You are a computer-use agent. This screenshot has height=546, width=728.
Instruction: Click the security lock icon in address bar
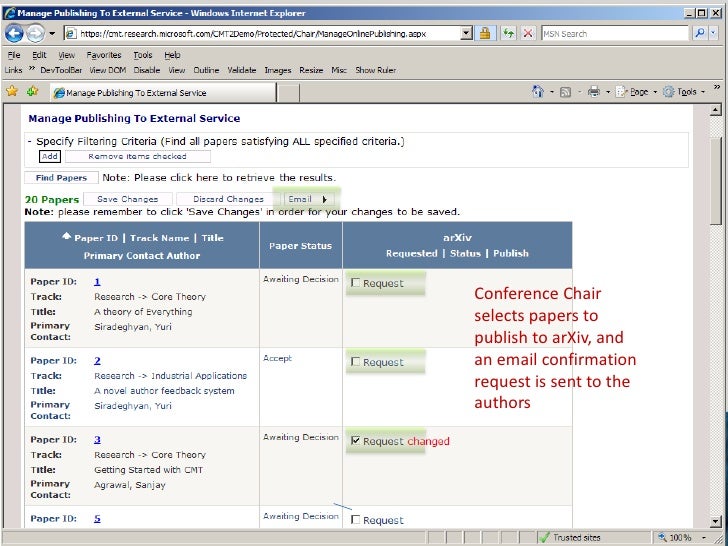[484, 33]
